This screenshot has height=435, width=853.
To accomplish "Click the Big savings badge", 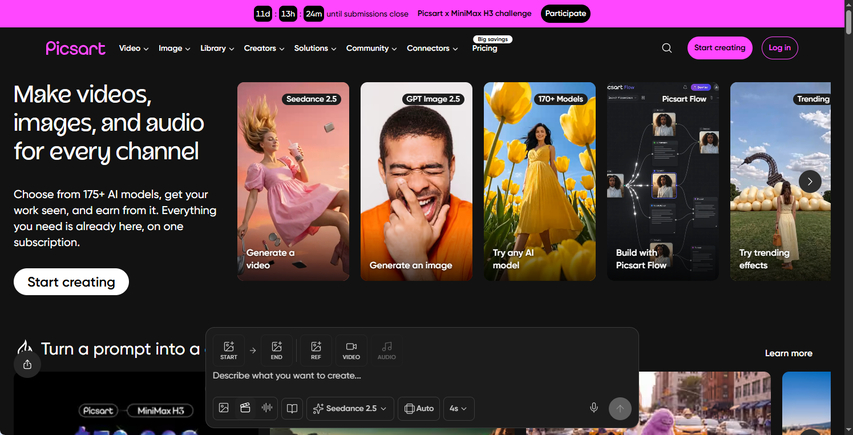I will 492,39.
